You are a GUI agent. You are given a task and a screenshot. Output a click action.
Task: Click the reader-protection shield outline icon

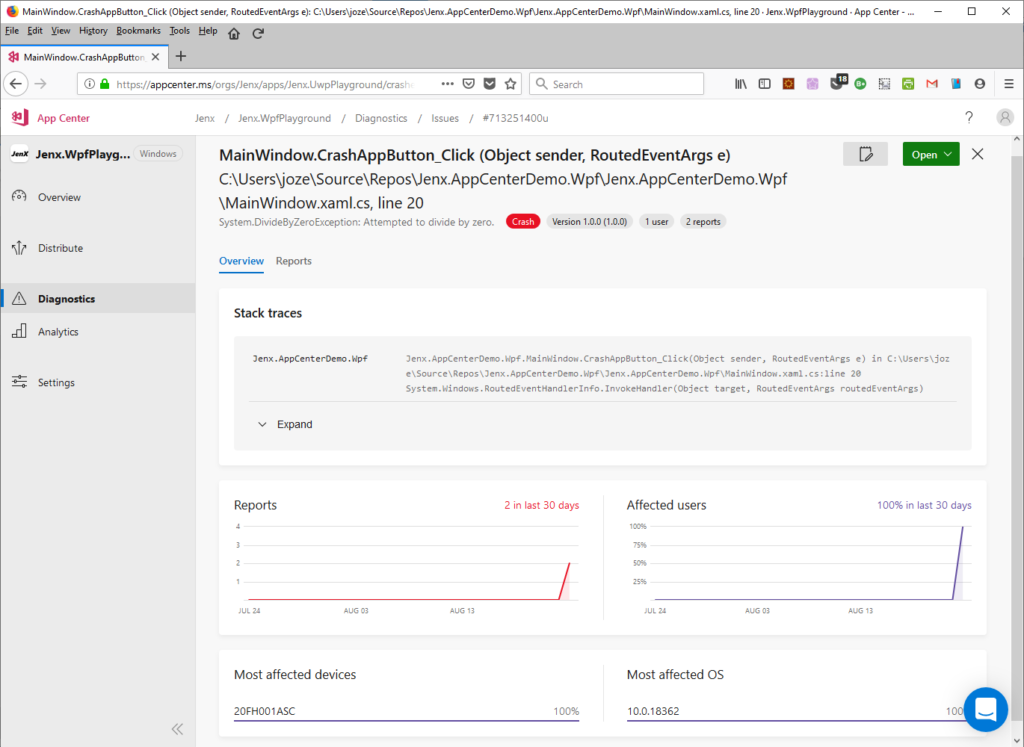(x=468, y=84)
